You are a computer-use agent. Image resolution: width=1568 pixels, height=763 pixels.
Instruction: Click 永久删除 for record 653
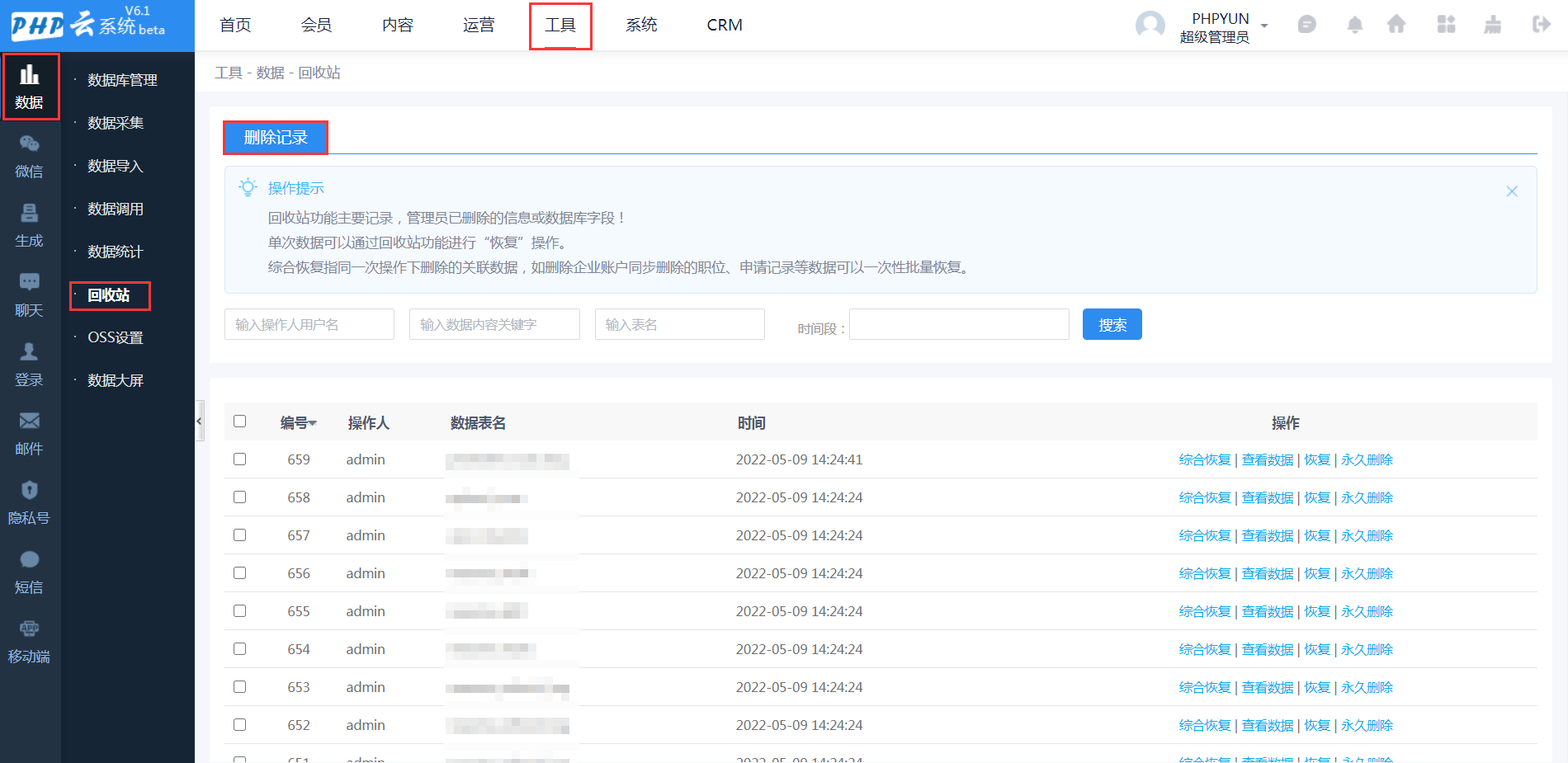1367,687
